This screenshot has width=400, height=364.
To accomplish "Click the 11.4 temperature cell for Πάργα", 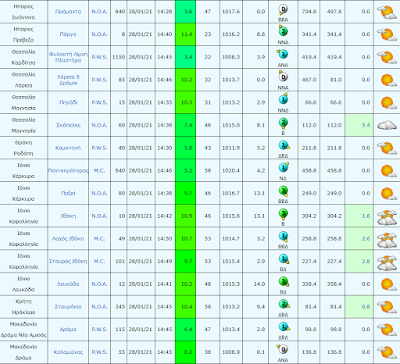I will (185, 34).
